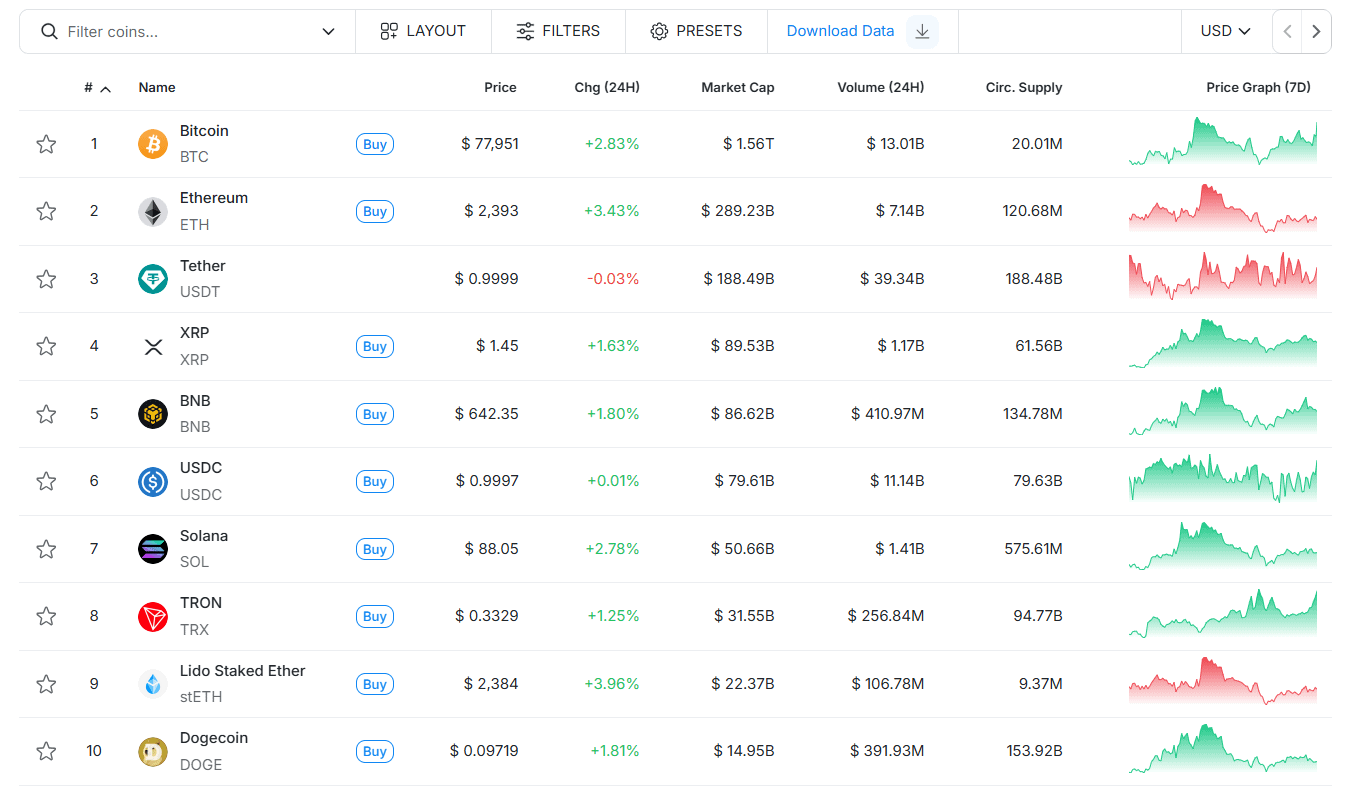Click the Ethereum diamond logo icon
The width and height of the screenshot is (1350, 803).
tap(153, 211)
